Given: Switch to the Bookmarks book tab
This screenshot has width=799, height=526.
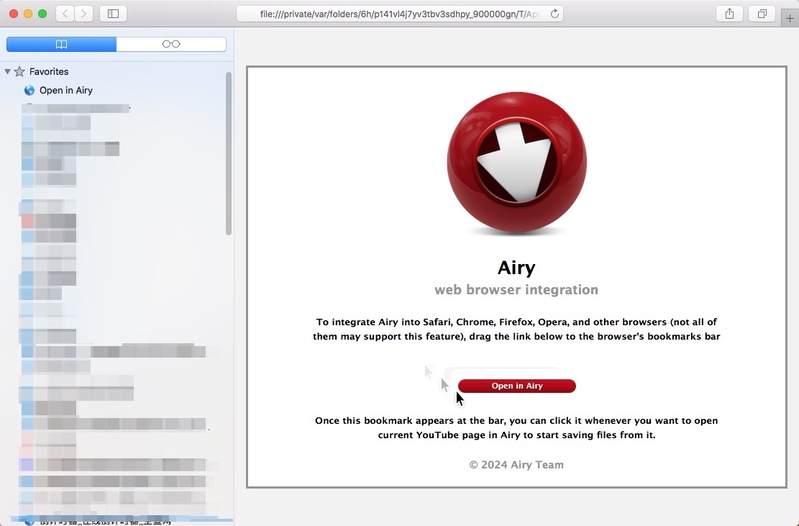Looking at the screenshot, I should point(61,44).
